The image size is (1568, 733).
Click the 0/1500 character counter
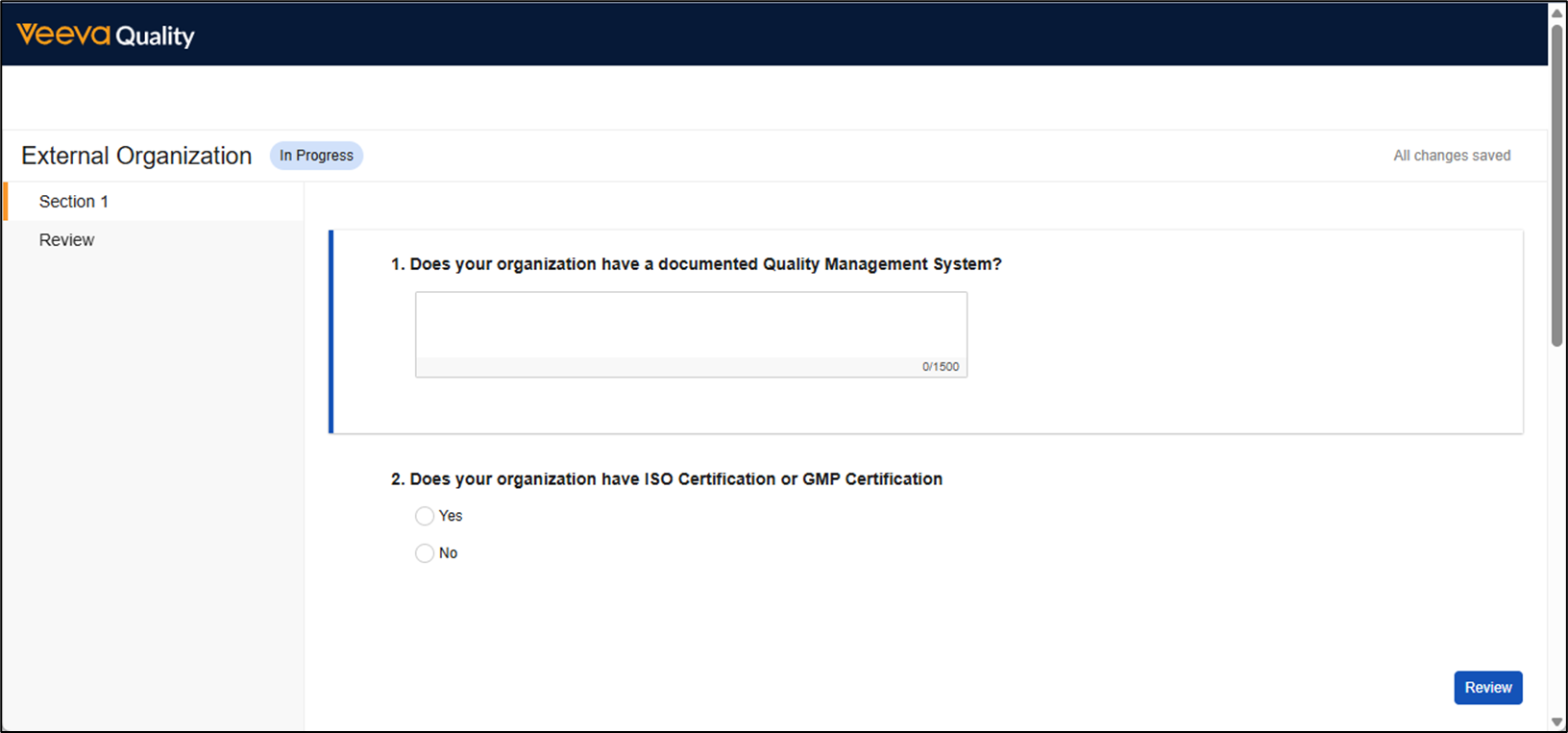[x=940, y=367]
